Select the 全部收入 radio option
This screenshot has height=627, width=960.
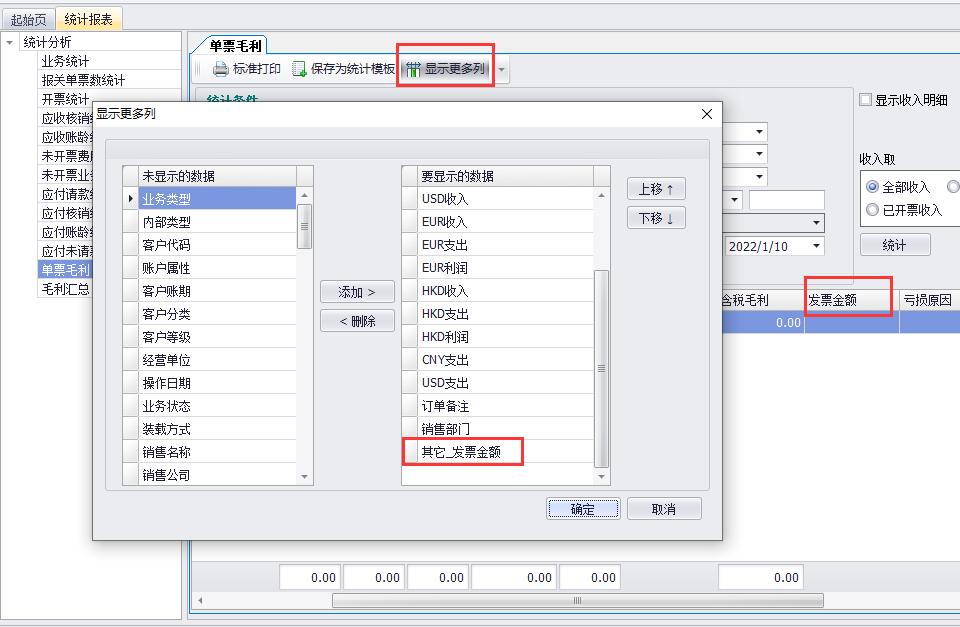pyautogui.click(x=873, y=187)
